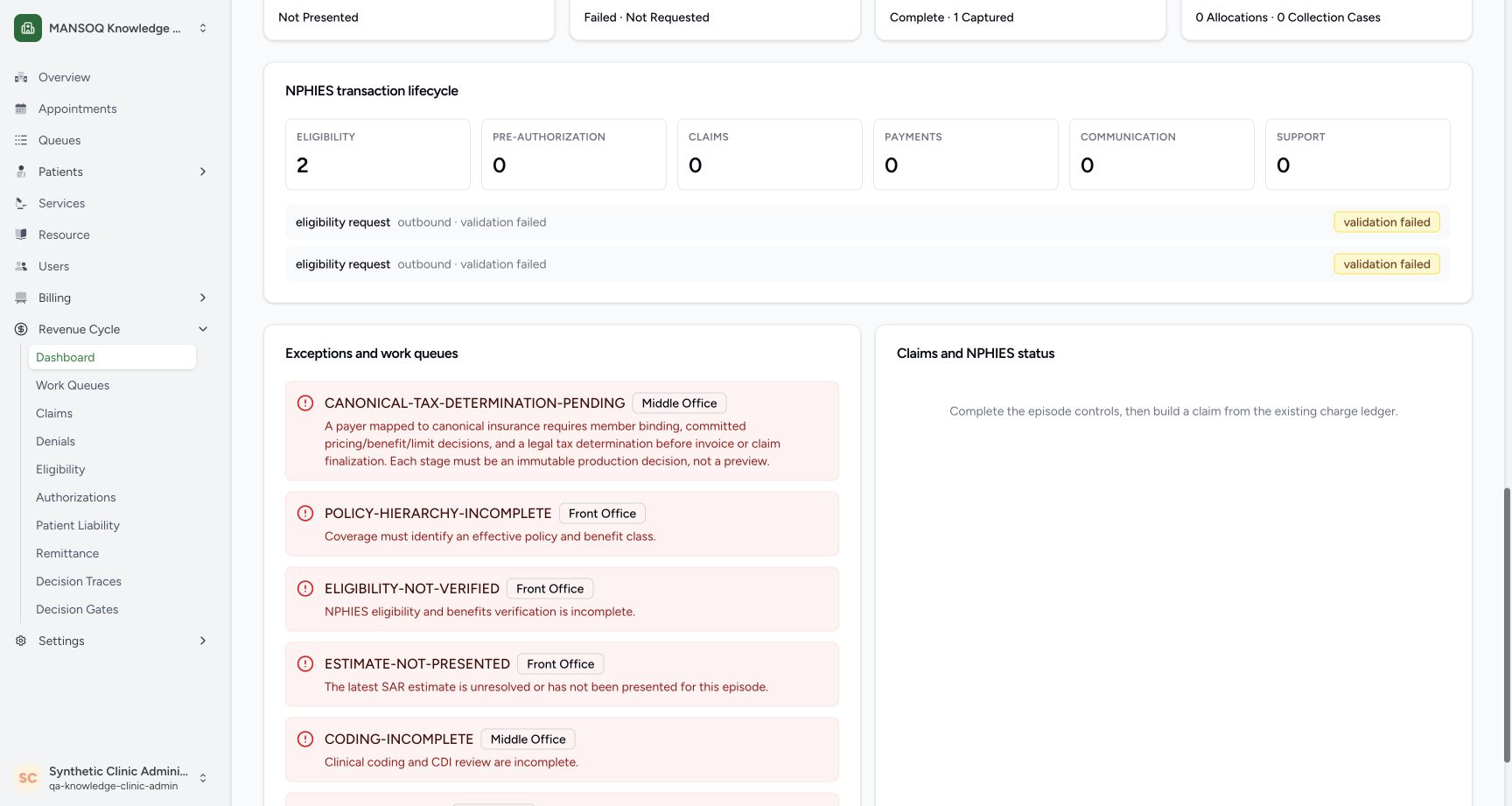Click alert icon for ESTIMATE-NOT-PRESENTED

coord(305,664)
